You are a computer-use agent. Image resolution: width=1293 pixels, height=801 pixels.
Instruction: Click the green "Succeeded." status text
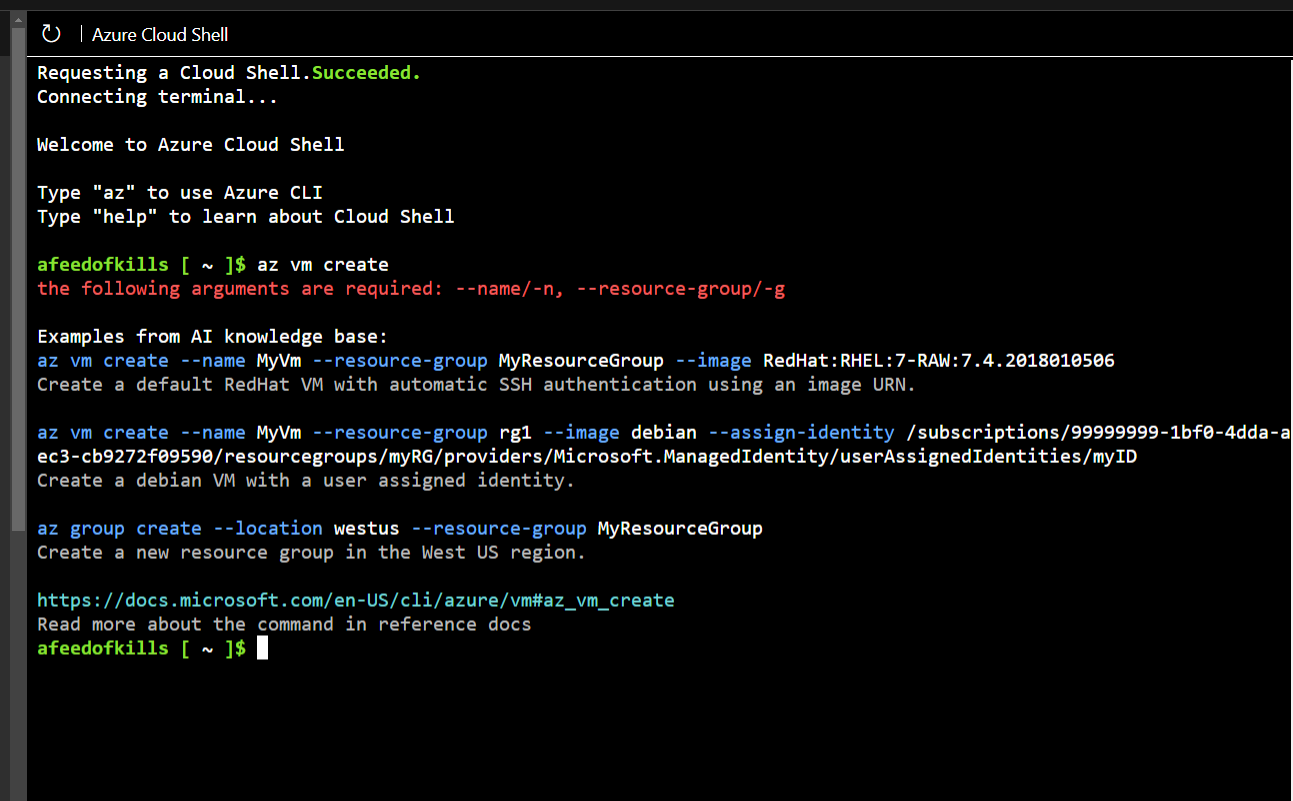[367, 72]
